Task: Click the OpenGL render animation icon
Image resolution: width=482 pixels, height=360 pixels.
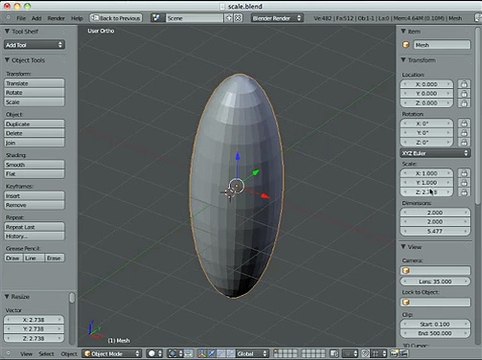Action: pos(404,353)
